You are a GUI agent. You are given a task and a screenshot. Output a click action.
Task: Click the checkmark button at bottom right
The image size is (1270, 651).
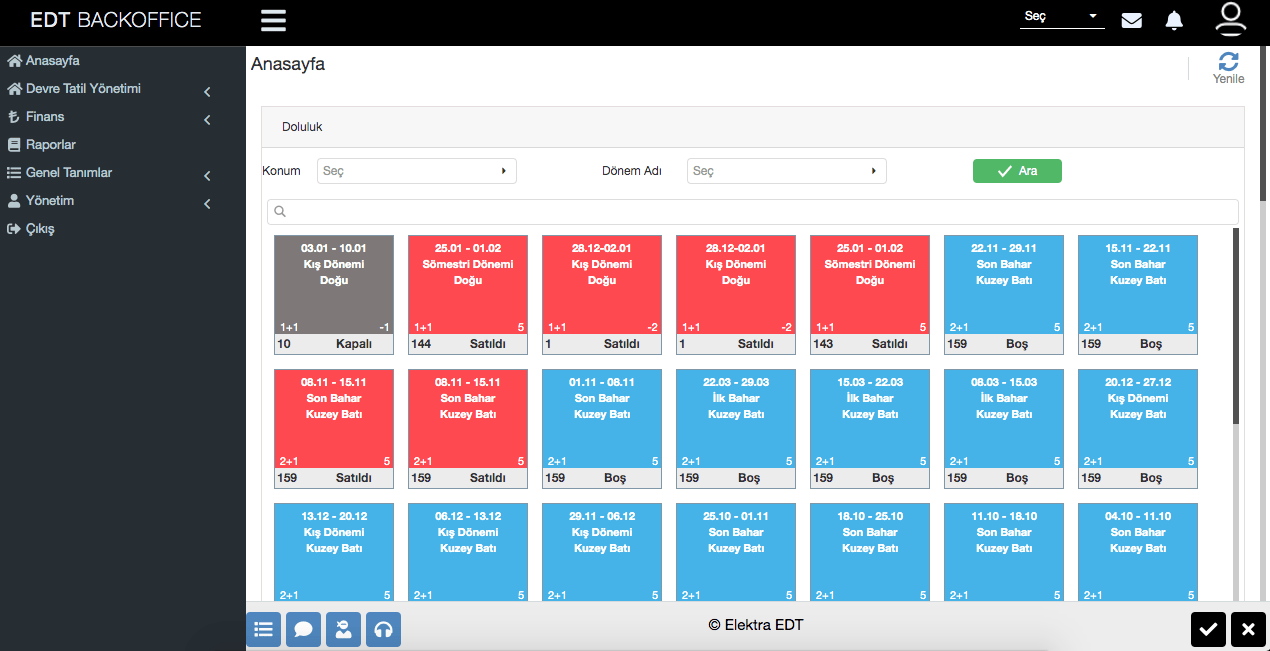point(1208,629)
